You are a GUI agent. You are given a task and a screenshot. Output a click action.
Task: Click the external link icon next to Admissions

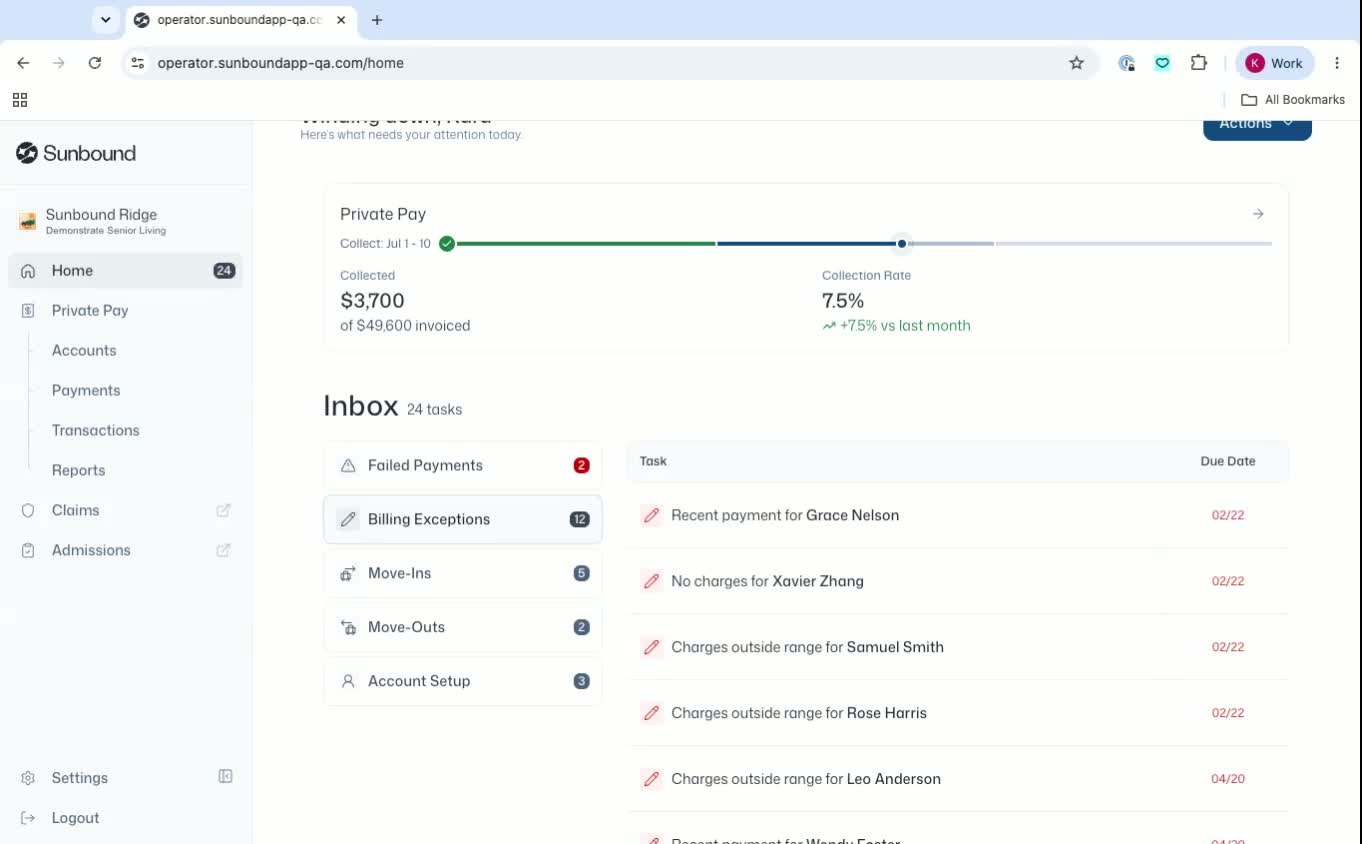[224, 550]
